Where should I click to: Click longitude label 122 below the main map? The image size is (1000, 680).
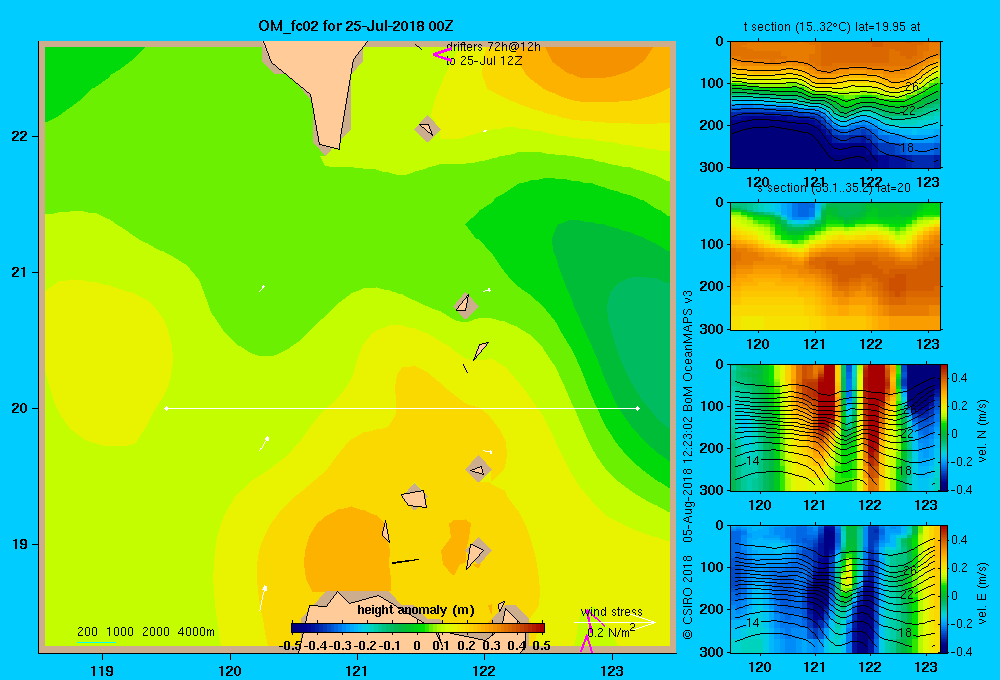pyautogui.click(x=484, y=670)
